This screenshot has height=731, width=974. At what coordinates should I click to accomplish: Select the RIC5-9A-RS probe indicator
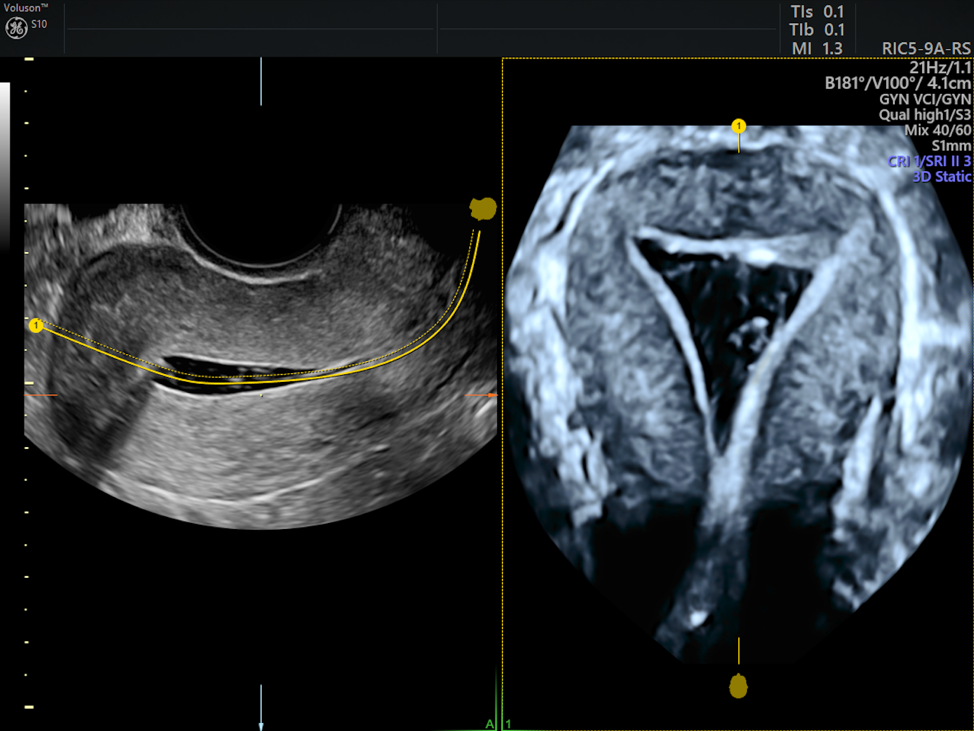pos(925,46)
